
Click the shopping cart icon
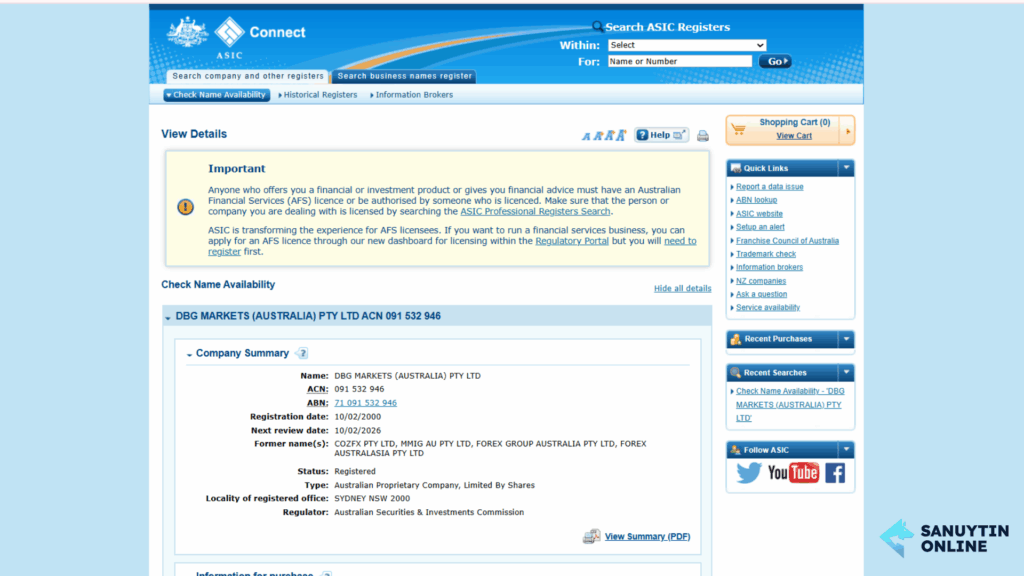pos(739,129)
